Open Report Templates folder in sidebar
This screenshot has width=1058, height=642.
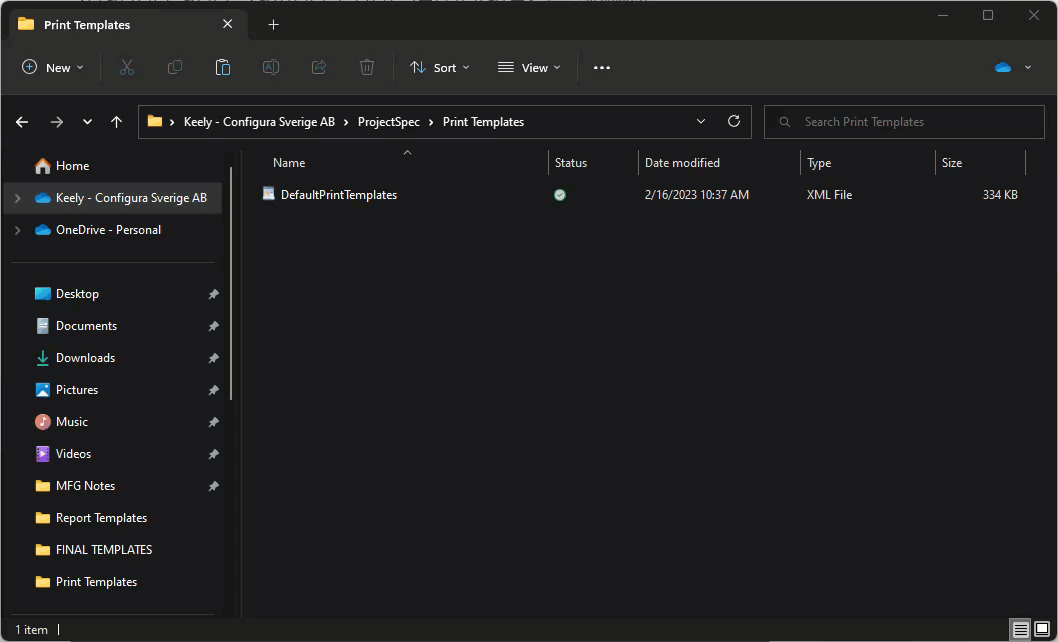tap(101, 518)
